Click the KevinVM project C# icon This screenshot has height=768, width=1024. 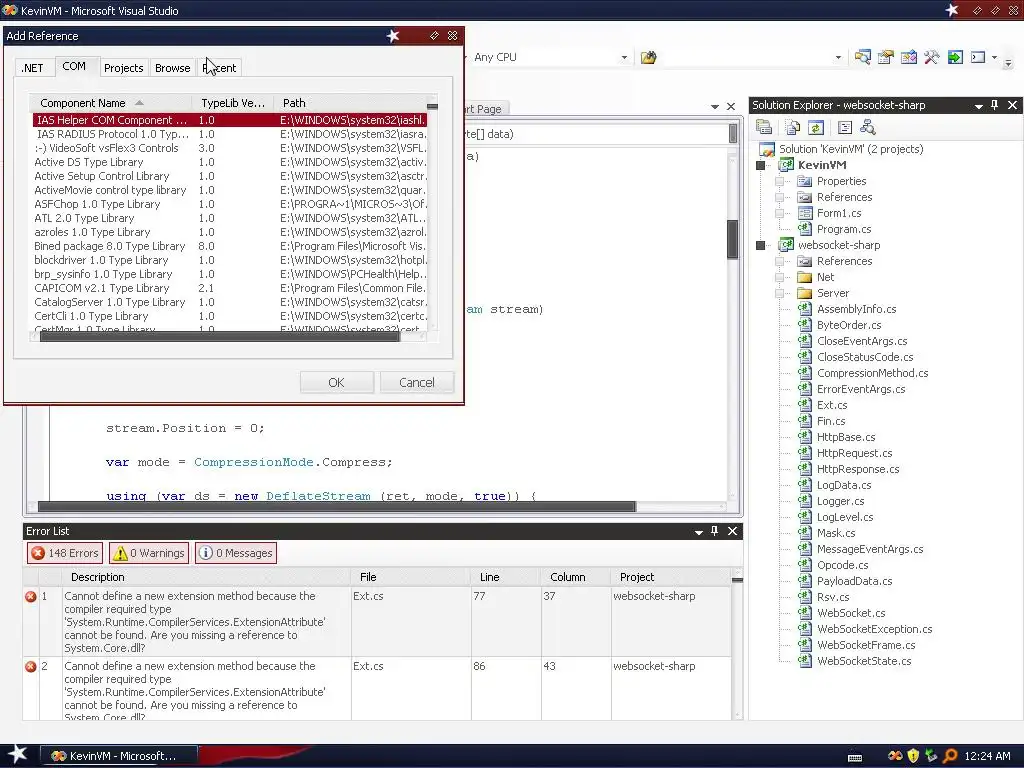pos(786,165)
